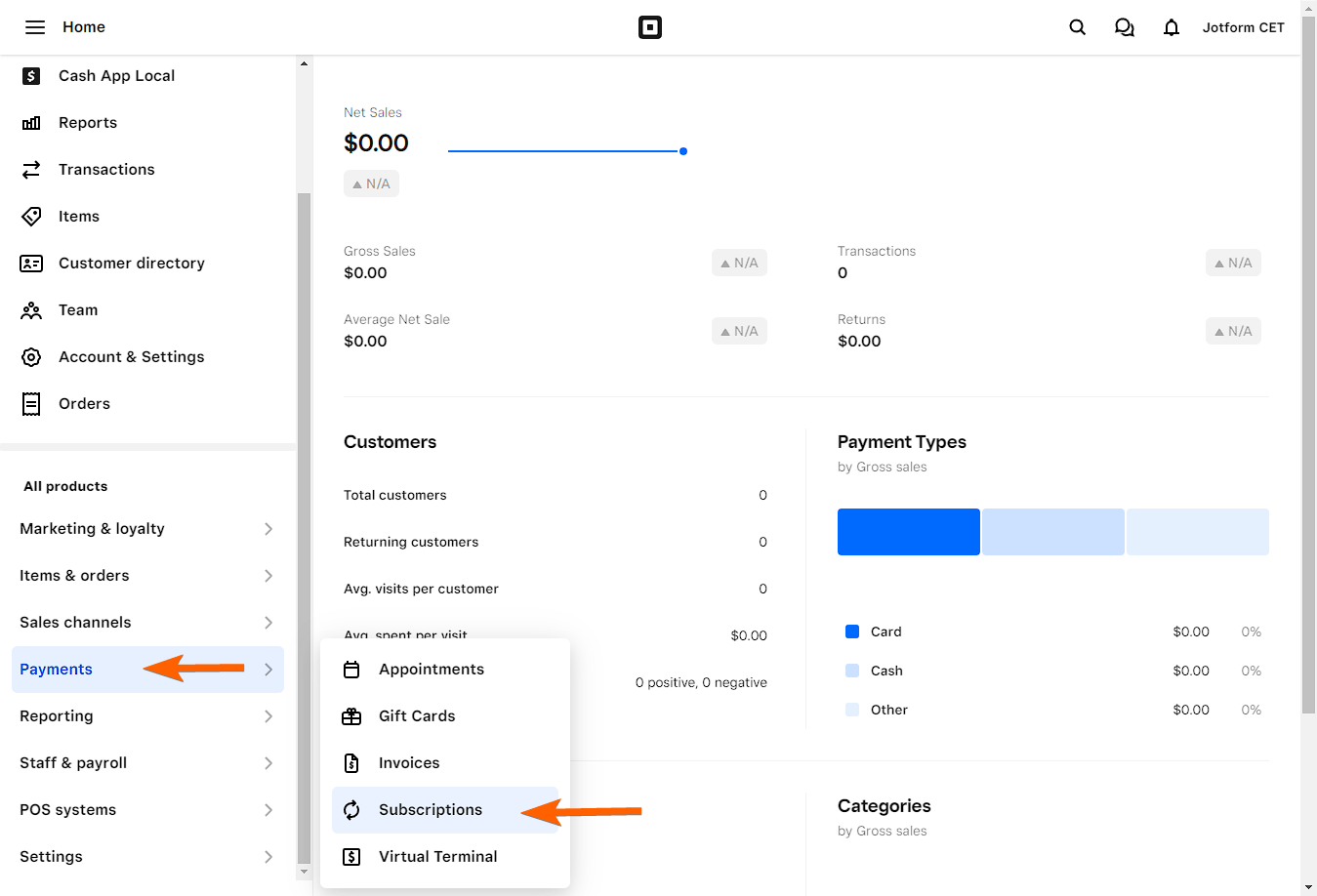The width and height of the screenshot is (1317, 896).
Task: Expand Marketing & loyalty submenu
Action: (268, 529)
